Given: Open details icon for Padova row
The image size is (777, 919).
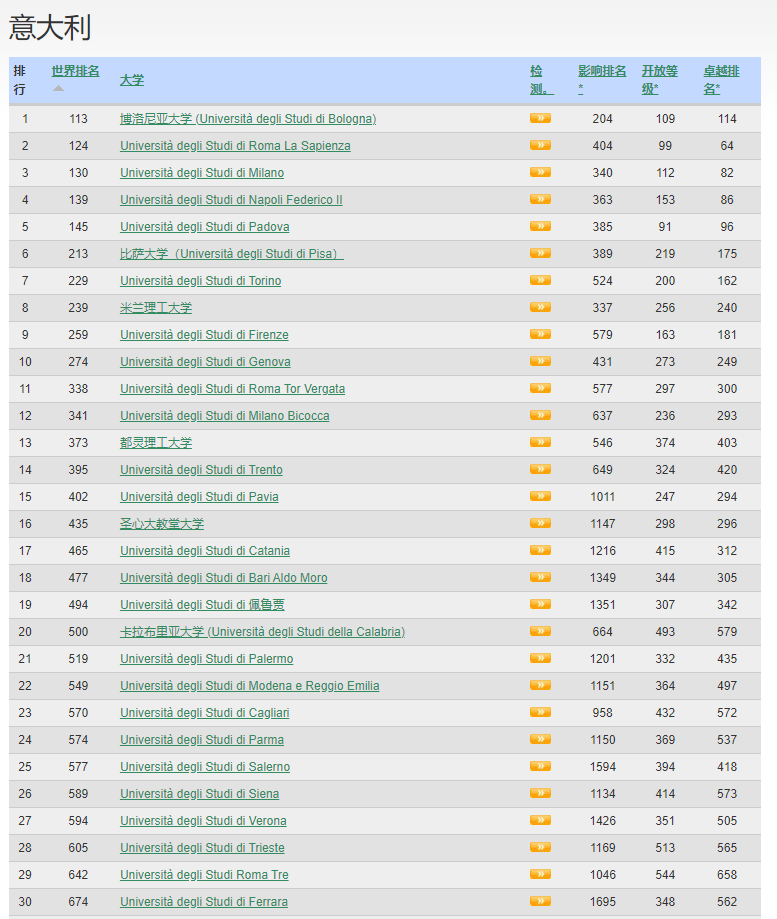Looking at the screenshot, I should coord(540,226).
